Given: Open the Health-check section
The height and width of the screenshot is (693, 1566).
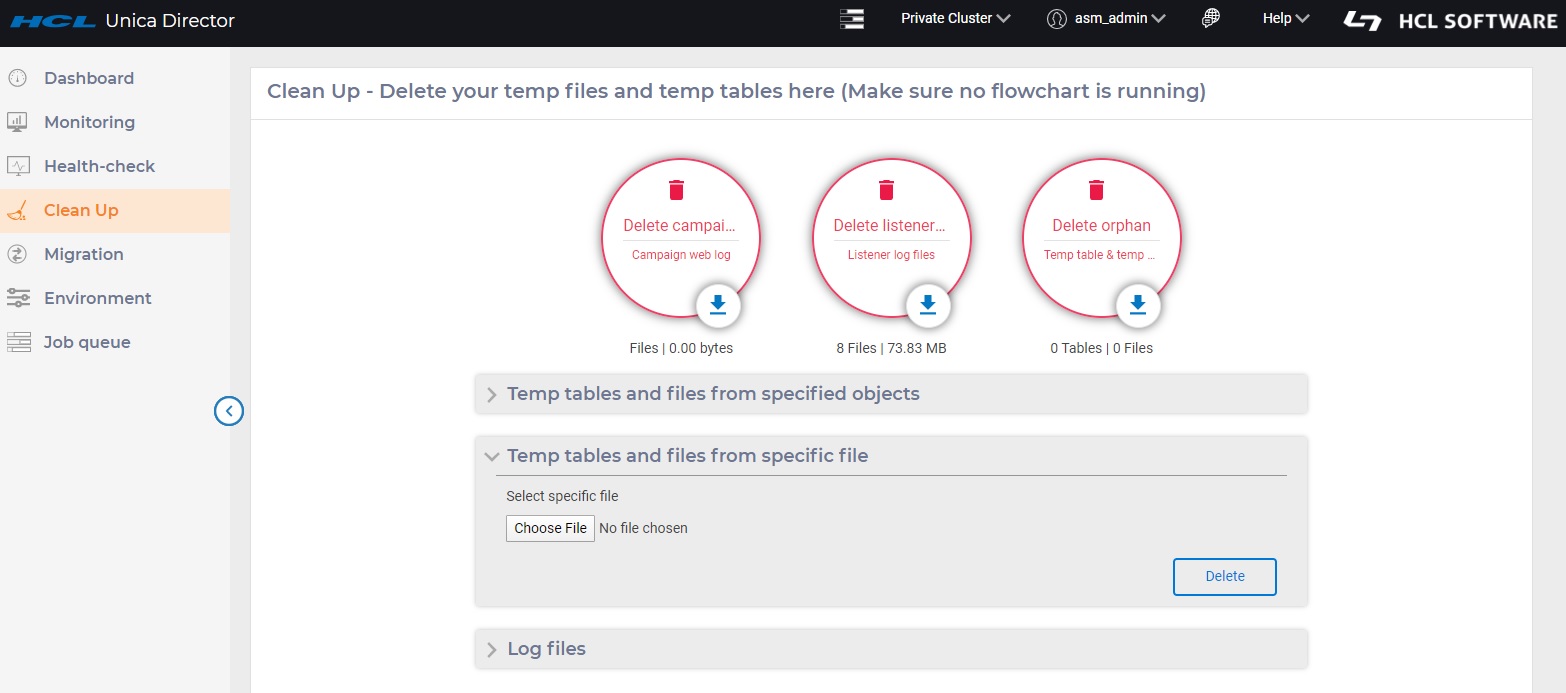Looking at the screenshot, I should pyautogui.click(x=99, y=166).
